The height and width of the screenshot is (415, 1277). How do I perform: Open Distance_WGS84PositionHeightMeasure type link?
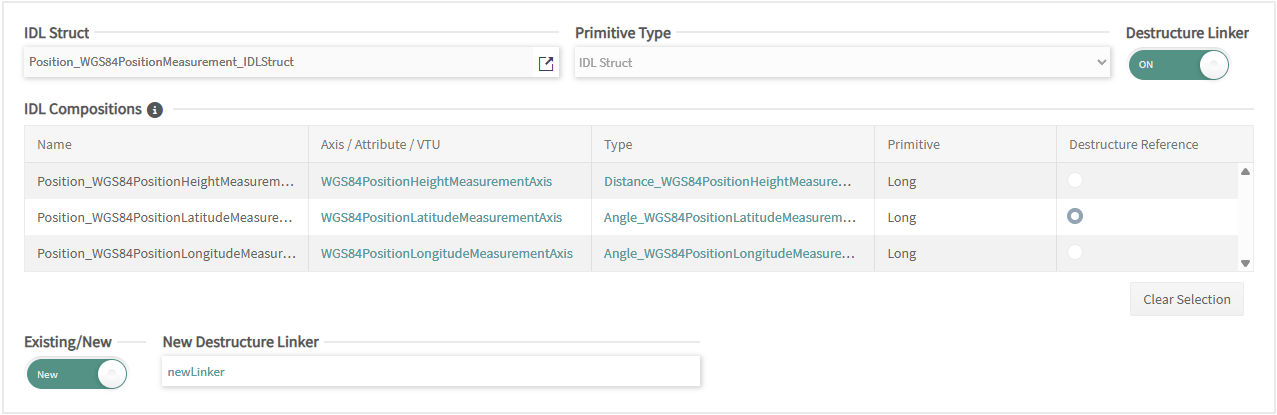(727, 182)
